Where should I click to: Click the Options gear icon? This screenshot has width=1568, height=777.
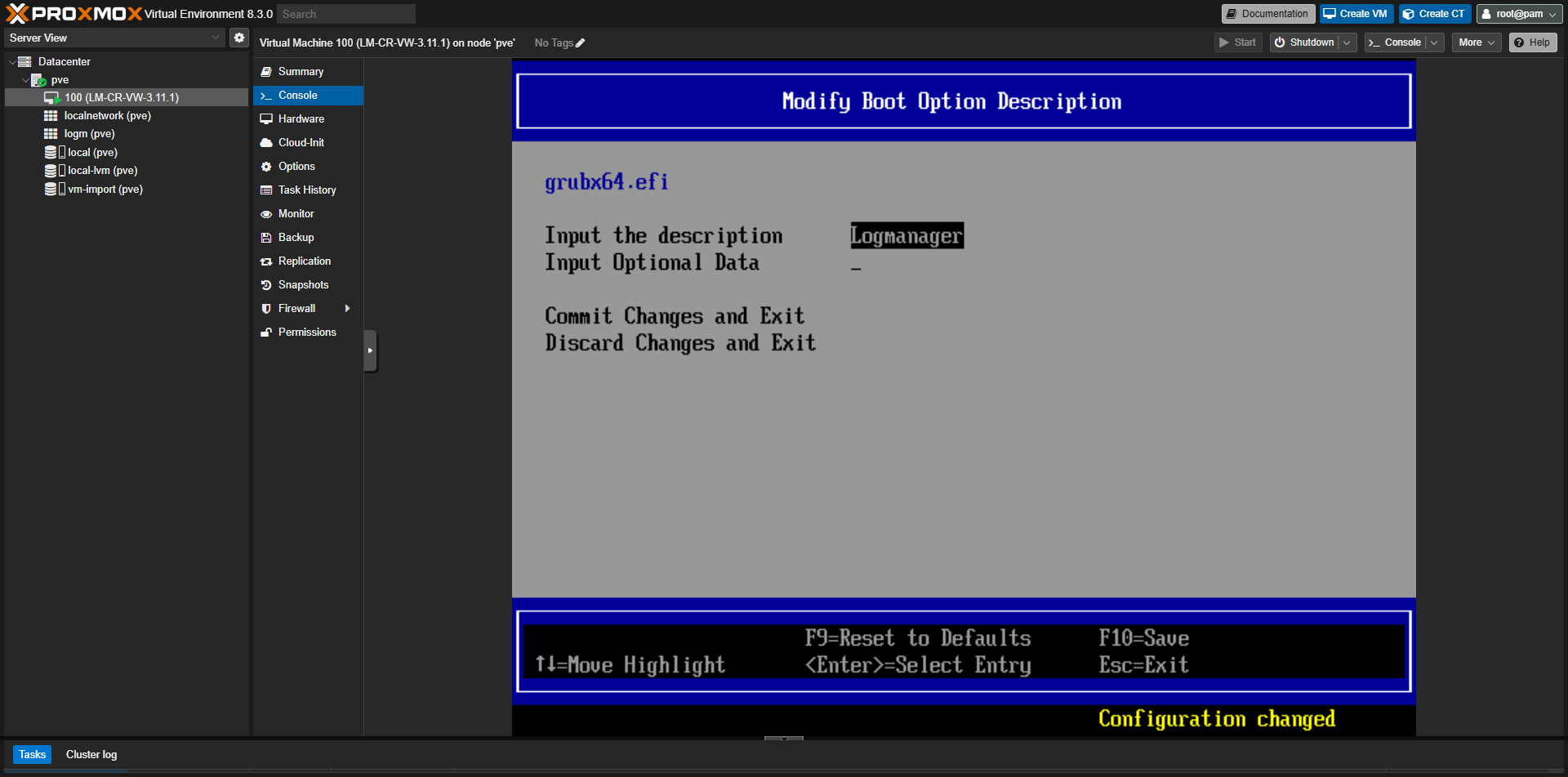point(266,166)
